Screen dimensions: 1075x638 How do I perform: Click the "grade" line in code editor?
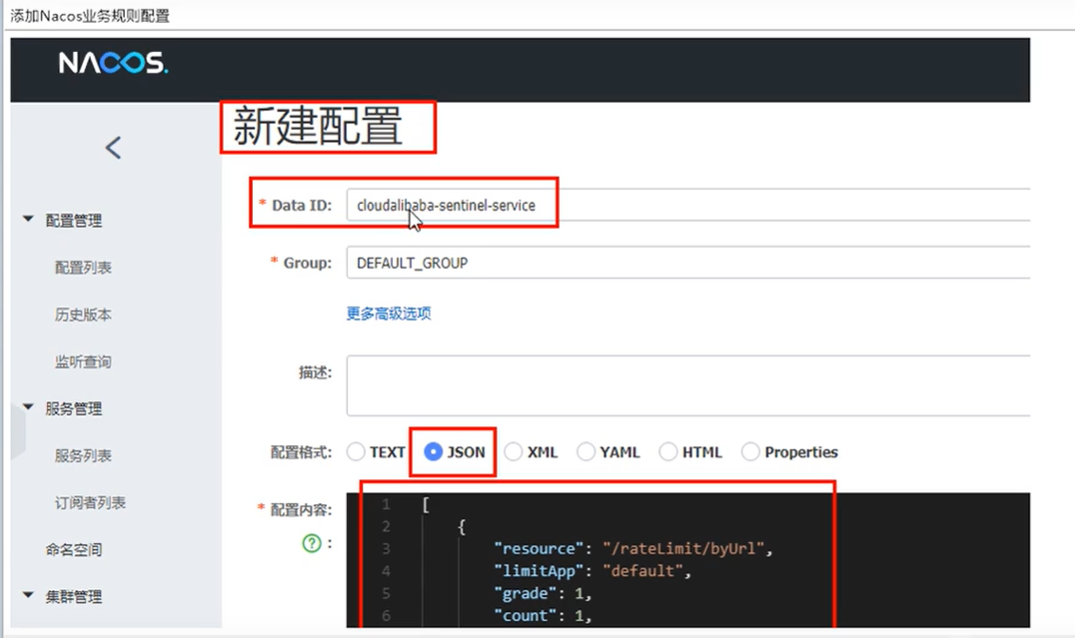coord(542,593)
